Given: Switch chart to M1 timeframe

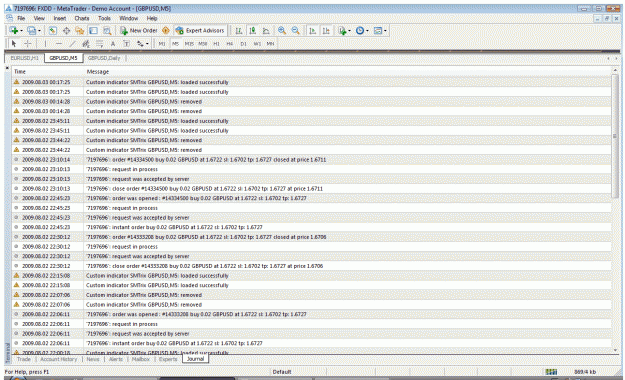Looking at the screenshot, I should (x=162, y=44).
